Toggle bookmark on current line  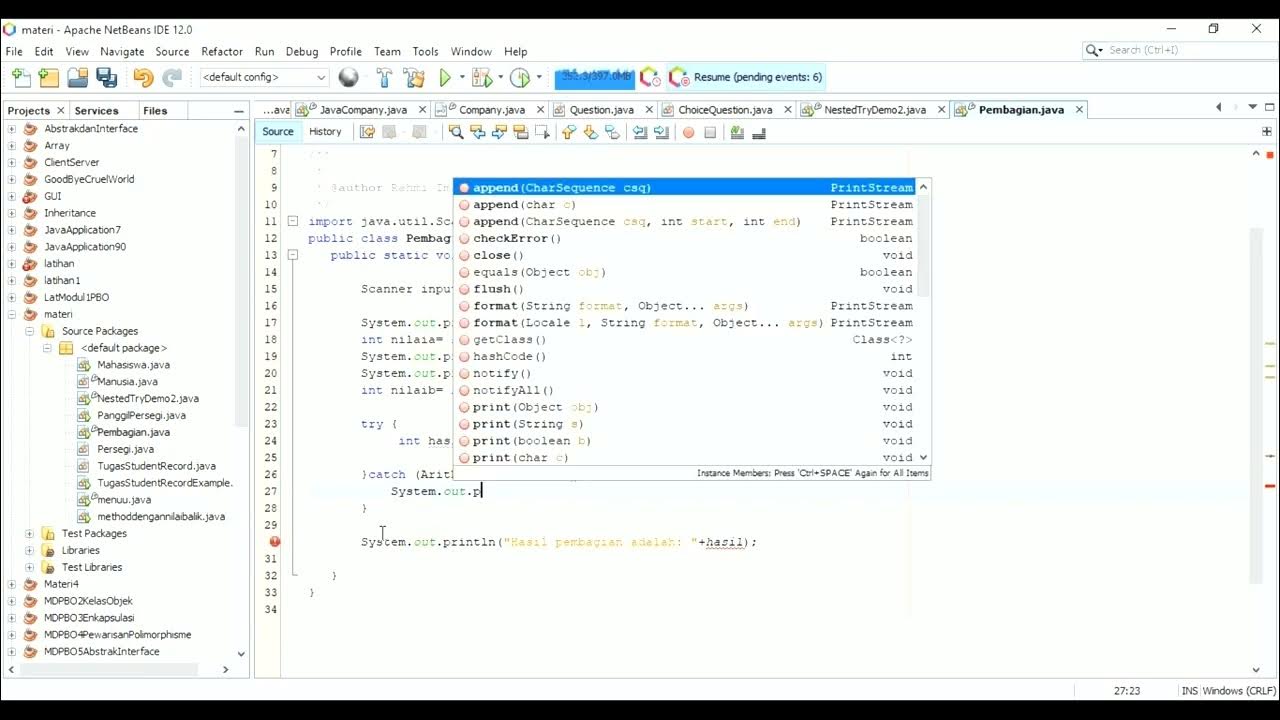613,132
